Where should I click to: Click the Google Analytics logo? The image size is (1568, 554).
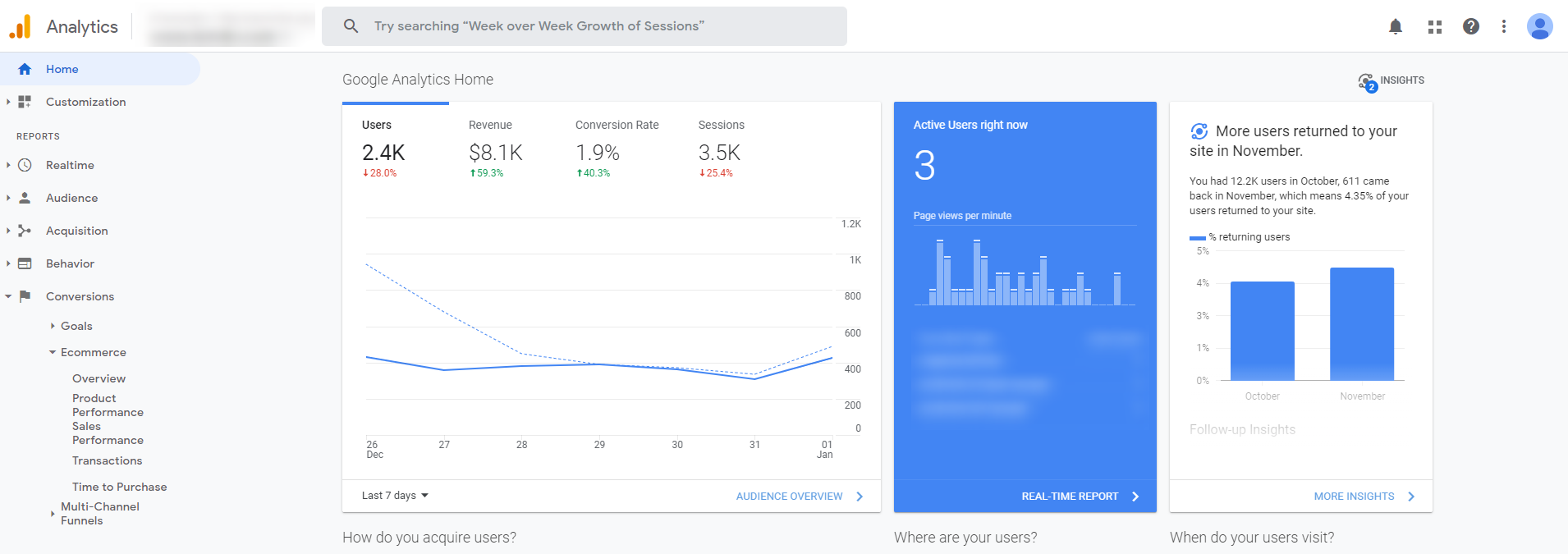[20, 26]
